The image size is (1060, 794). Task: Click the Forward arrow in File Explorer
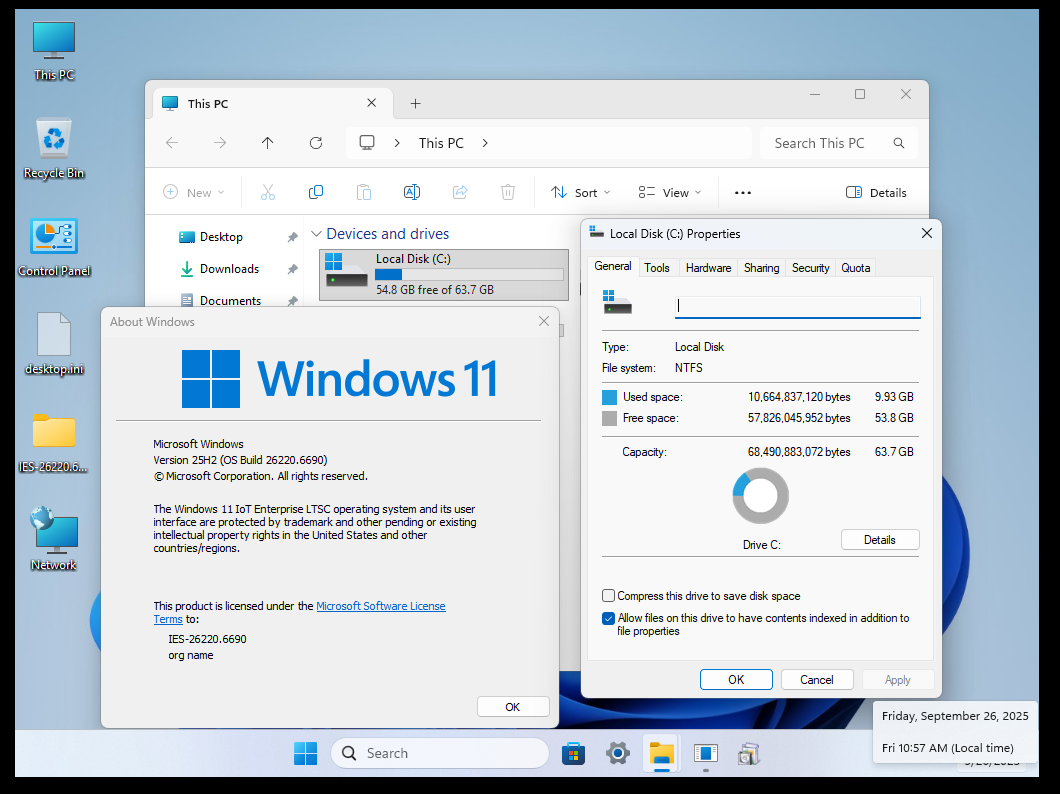[220, 143]
